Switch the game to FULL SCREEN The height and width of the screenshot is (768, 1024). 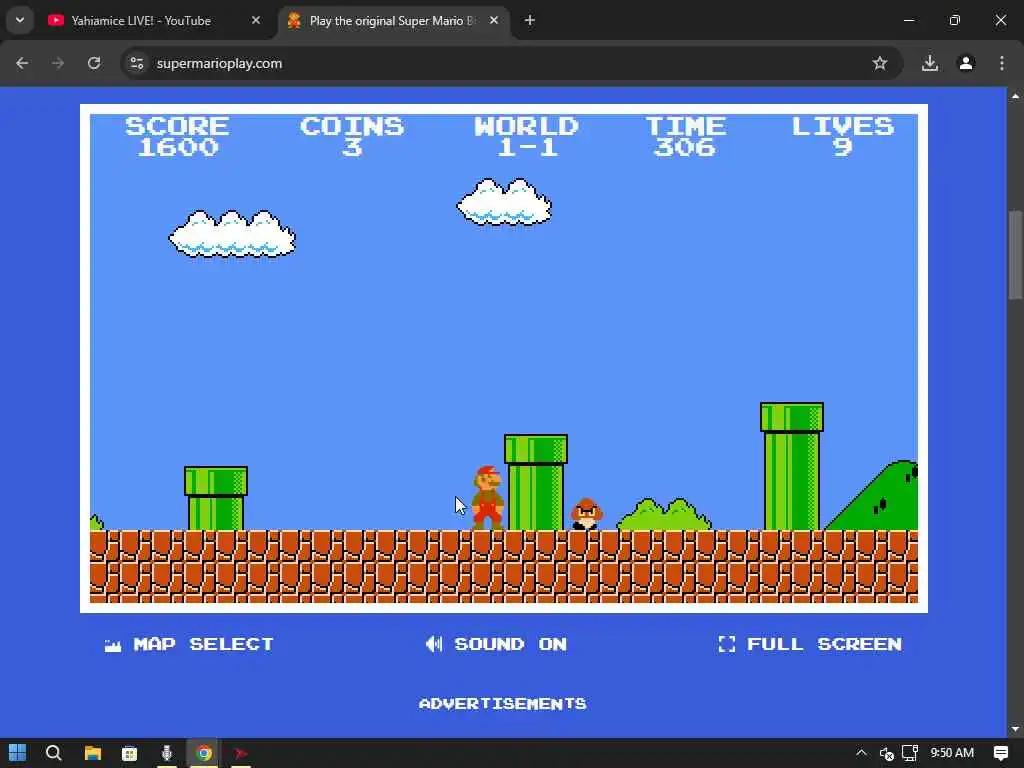pos(810,645)
